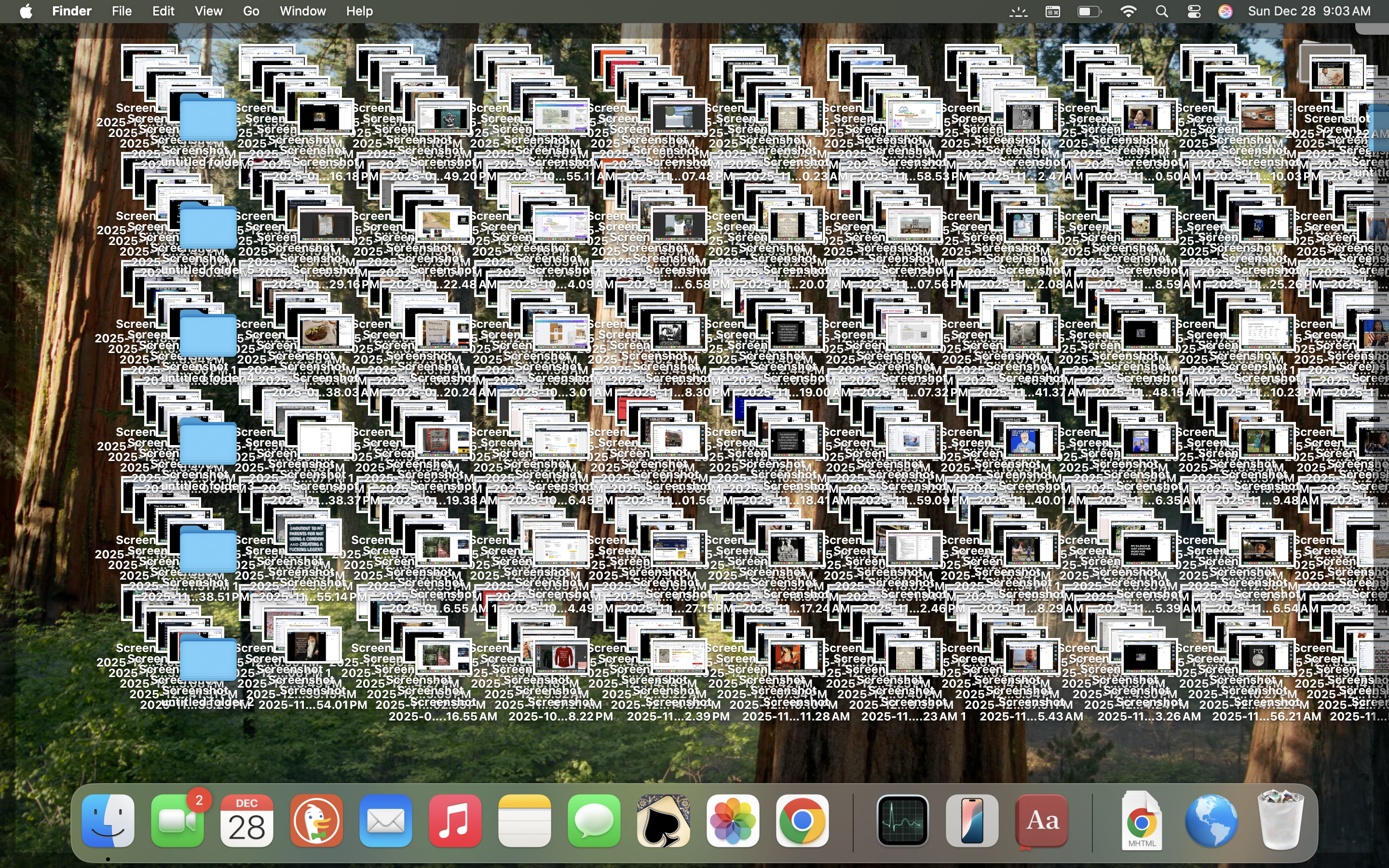The height and width of the screenshot is (868, 1389).
Task: Launch the Dictionary app in Dock
Action: 1041,820
